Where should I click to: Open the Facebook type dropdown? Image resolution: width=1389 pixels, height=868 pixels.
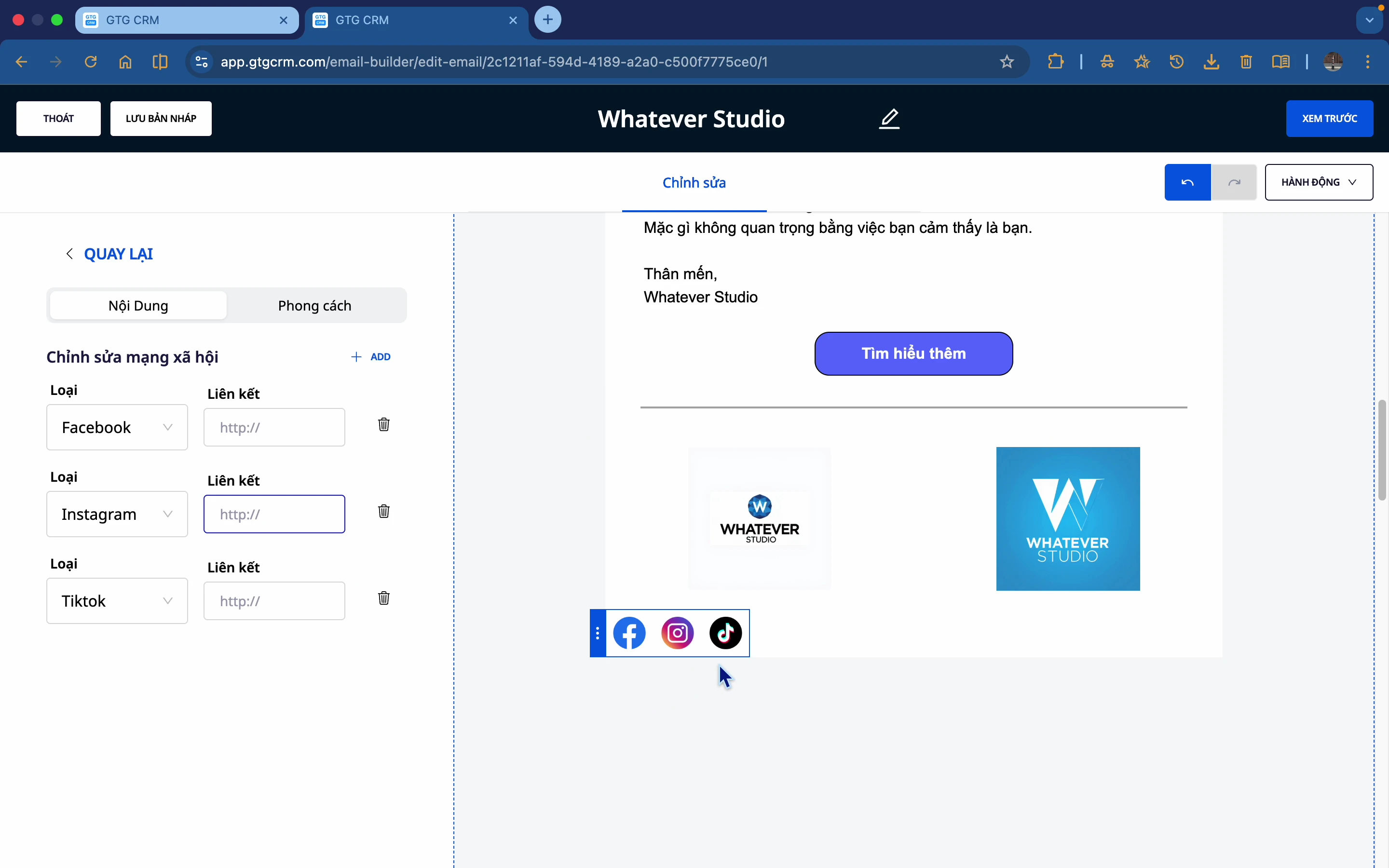pos(117,428)
